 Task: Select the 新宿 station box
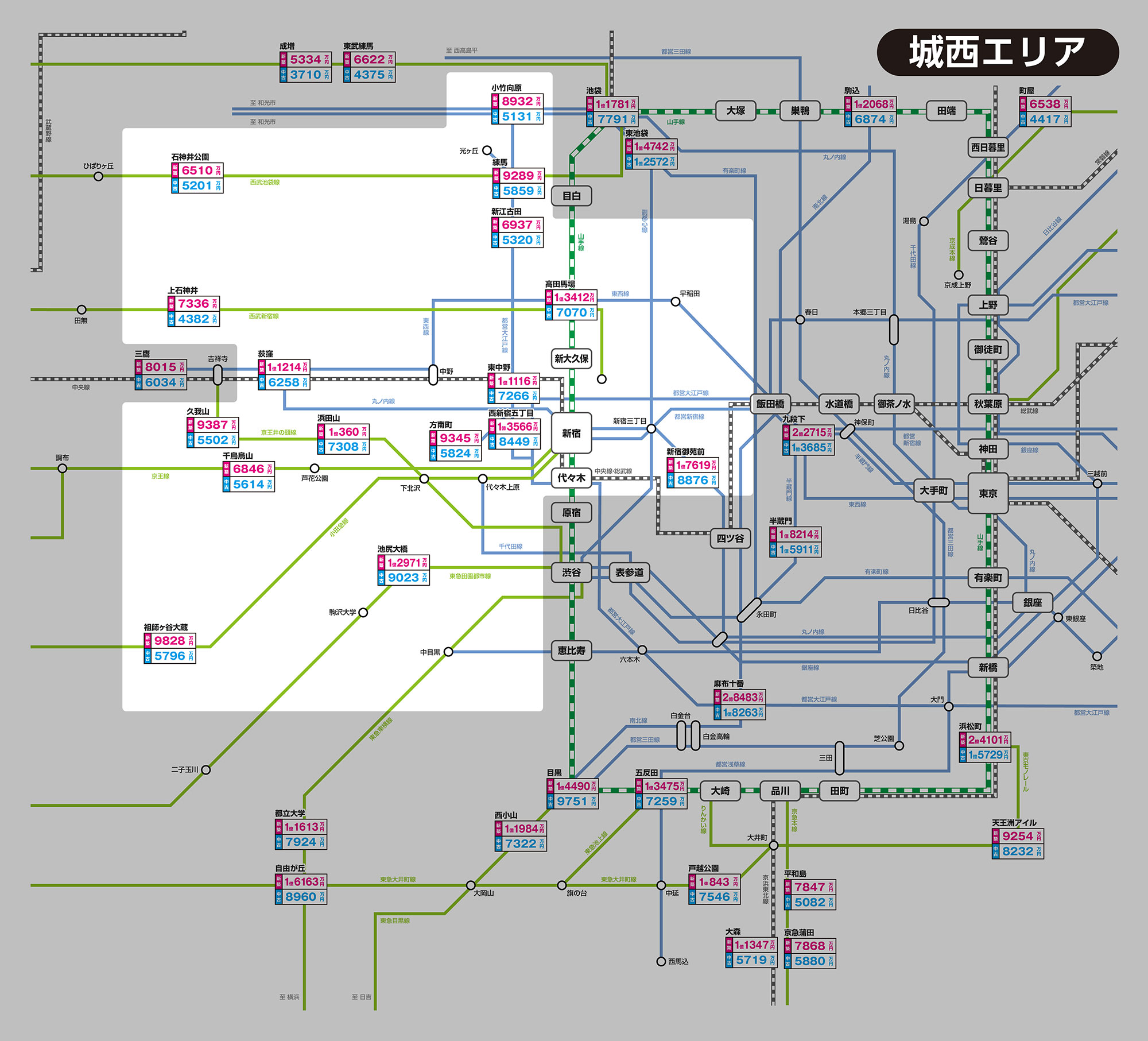571,434
